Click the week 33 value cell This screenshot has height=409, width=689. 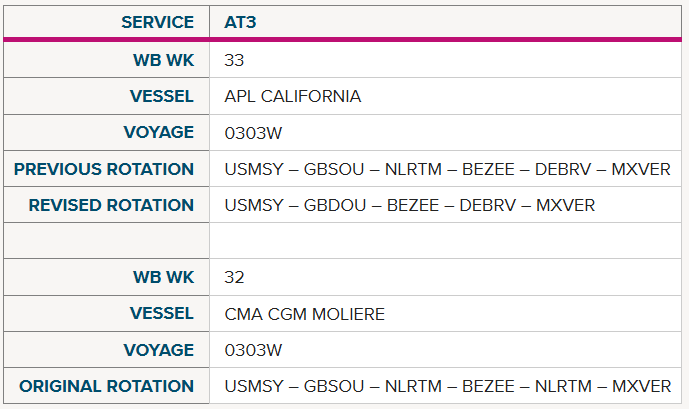coord(446,60)
